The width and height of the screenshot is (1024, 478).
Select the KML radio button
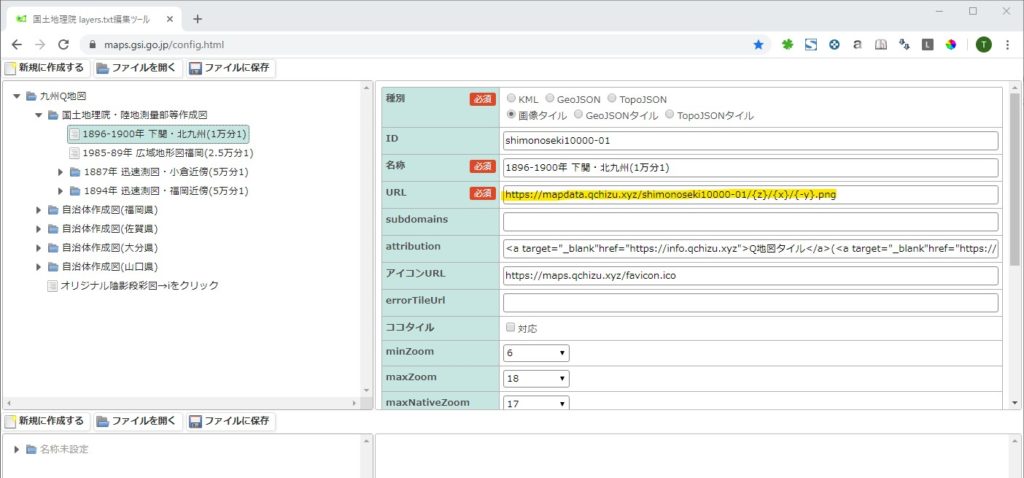[x=512, y=99]
